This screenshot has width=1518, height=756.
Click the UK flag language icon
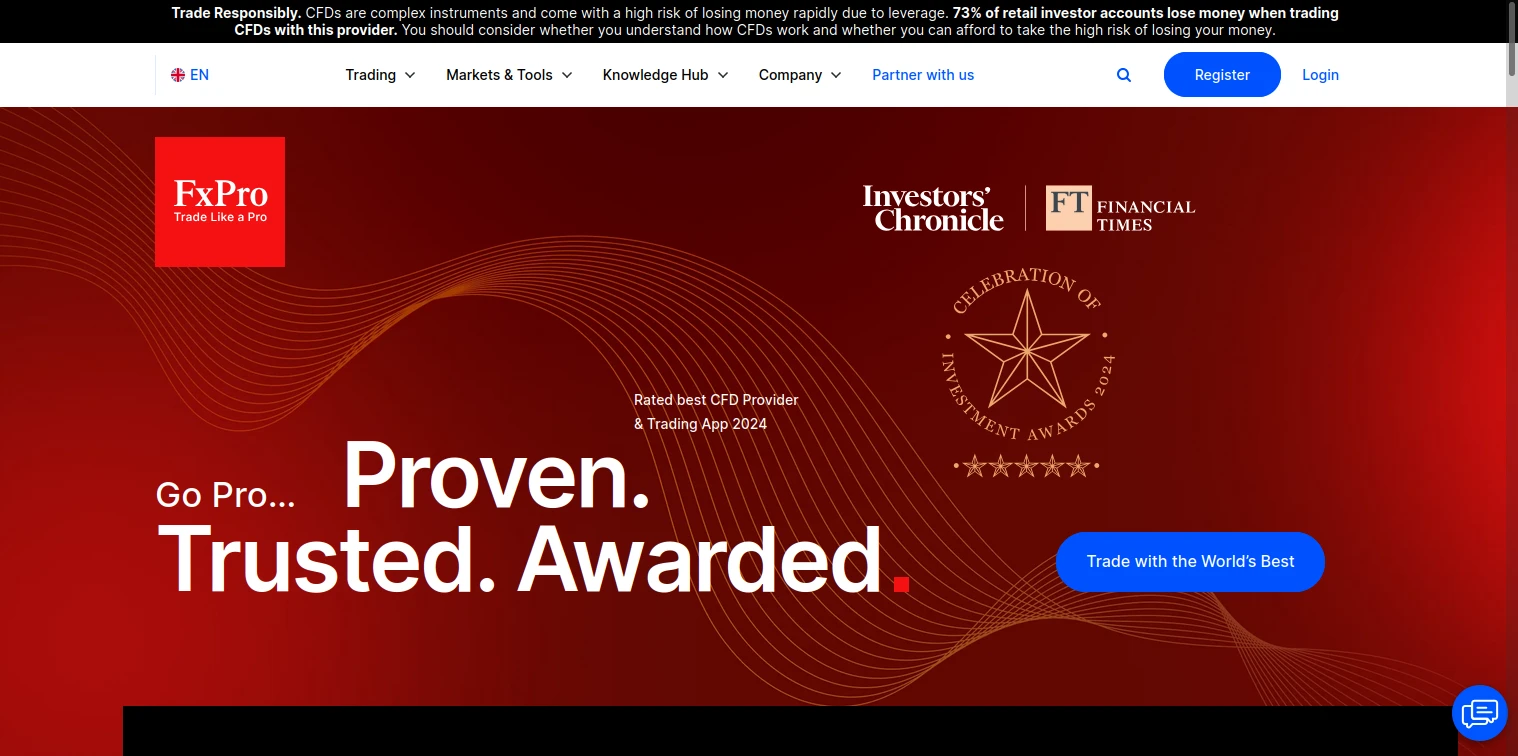[178, 75]
